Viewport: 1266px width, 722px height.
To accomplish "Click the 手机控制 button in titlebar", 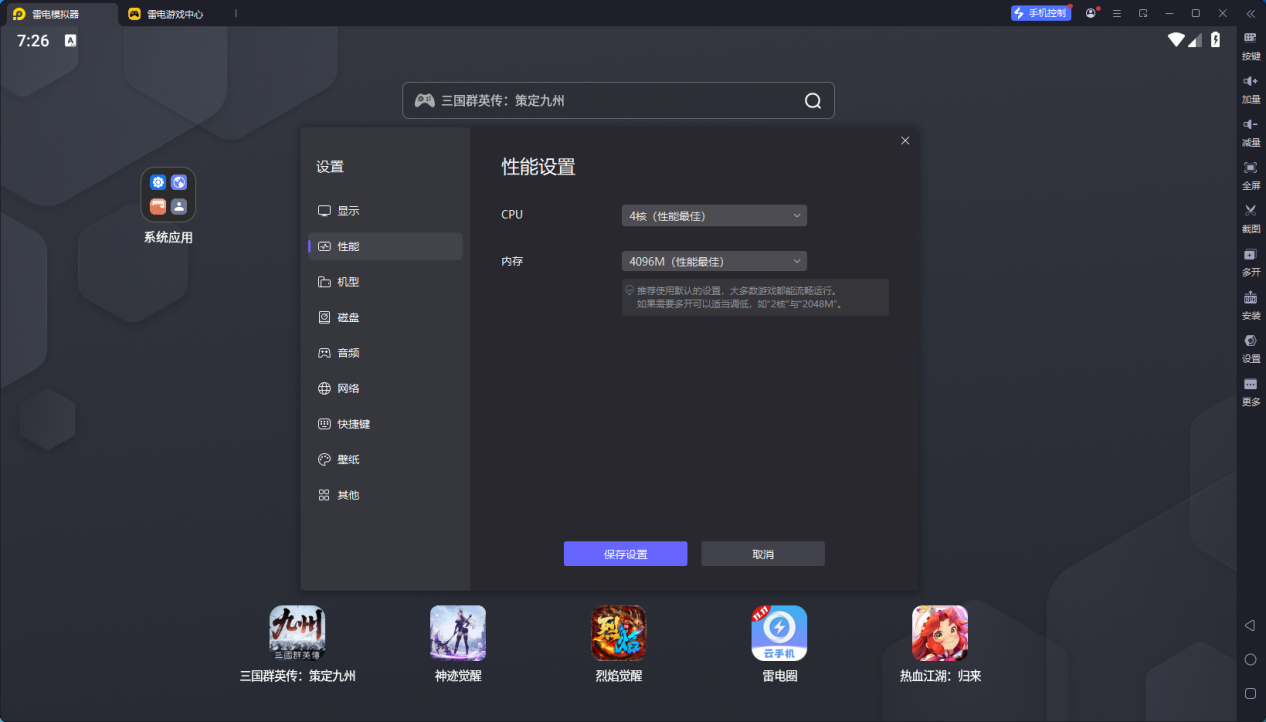I will pyautogui.click(x=1041, y=12).
